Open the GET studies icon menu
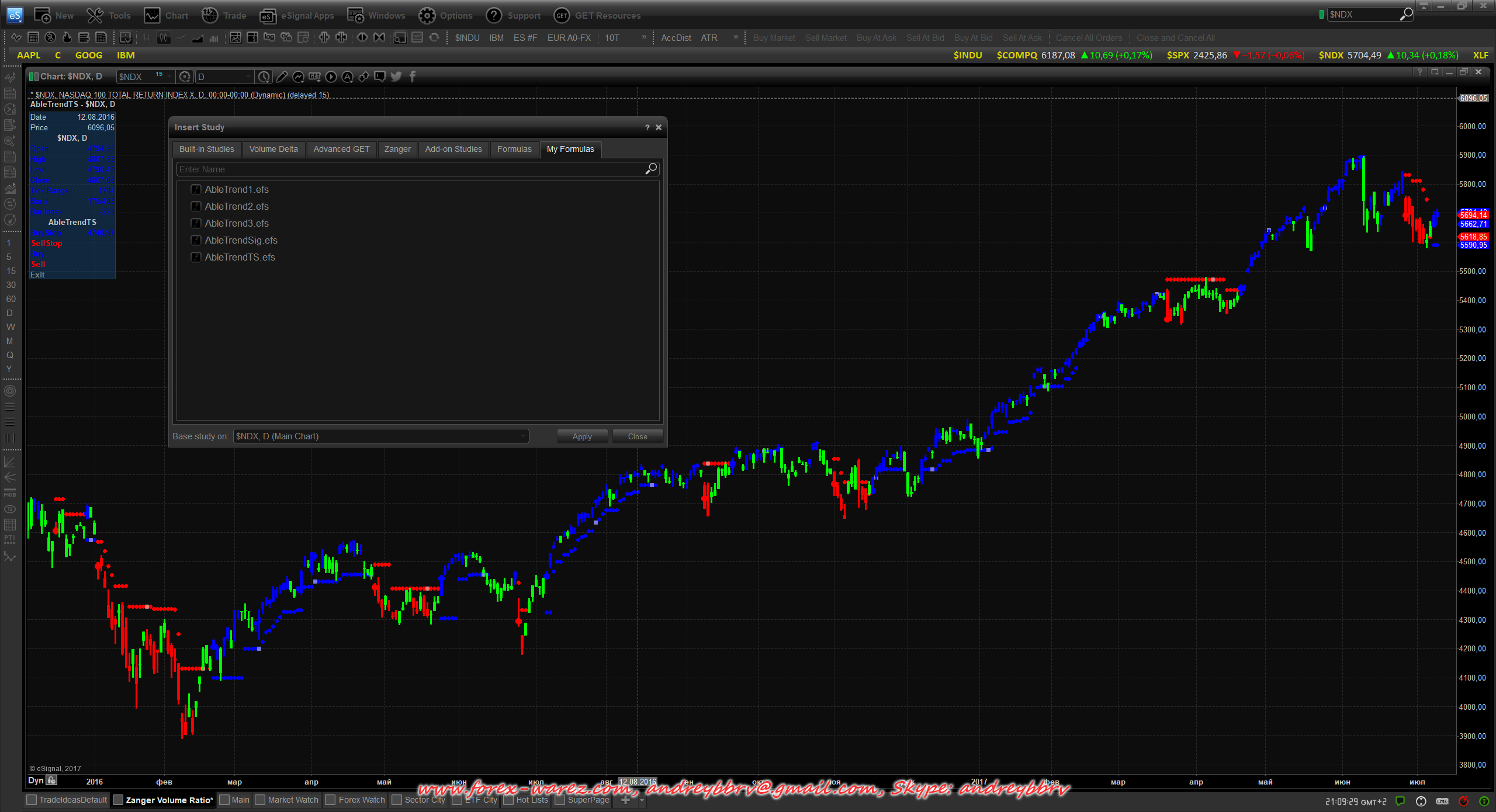 tap(314, 77)
